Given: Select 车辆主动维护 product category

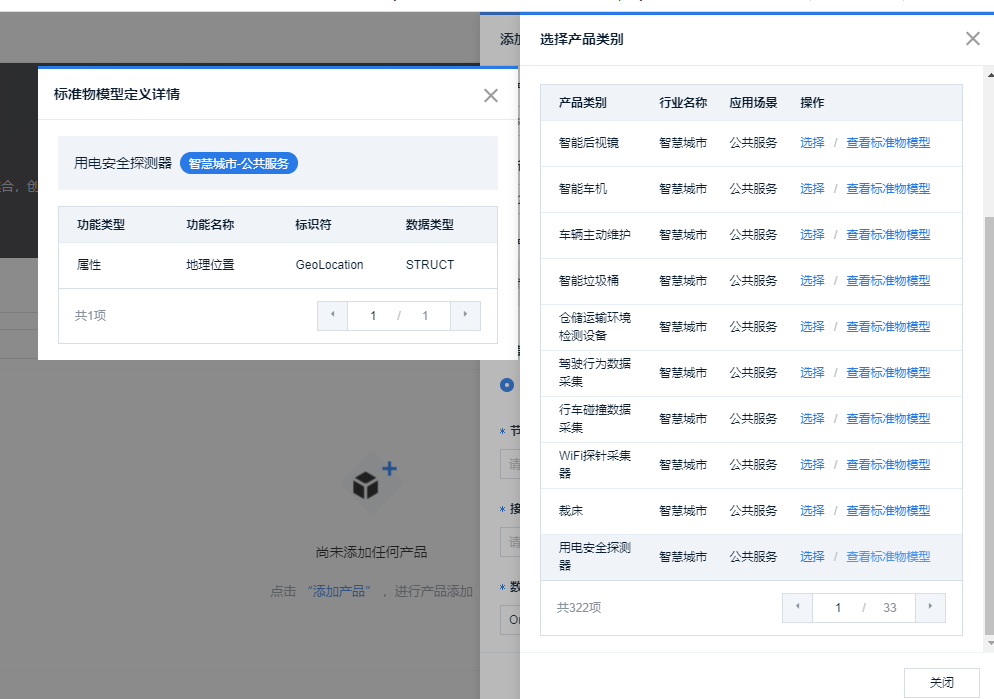Looking at the screenshot, I should (x=812, y=235).
